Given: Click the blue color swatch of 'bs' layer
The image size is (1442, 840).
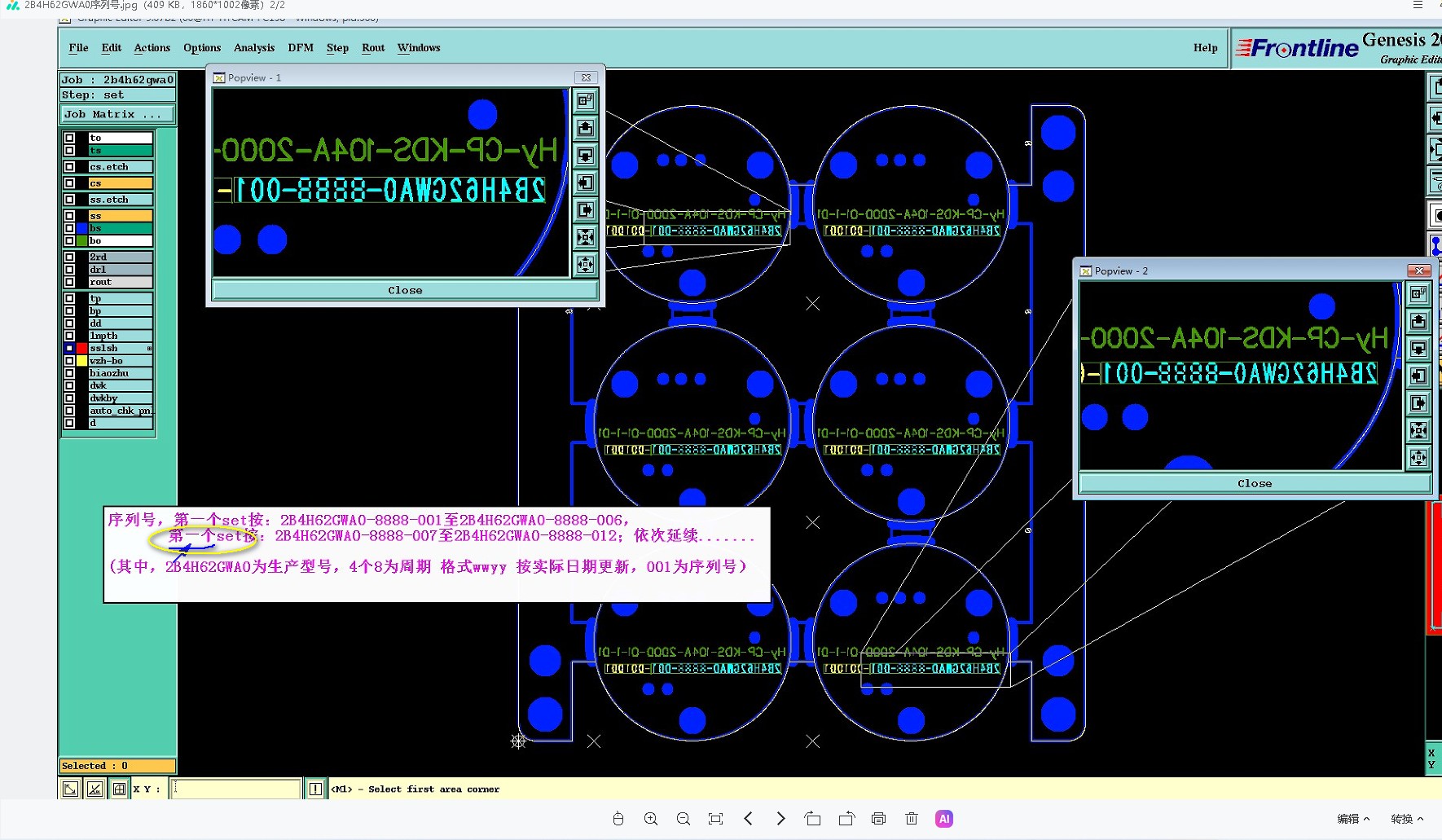Looking at the screenshot, I should pos(81,228).
